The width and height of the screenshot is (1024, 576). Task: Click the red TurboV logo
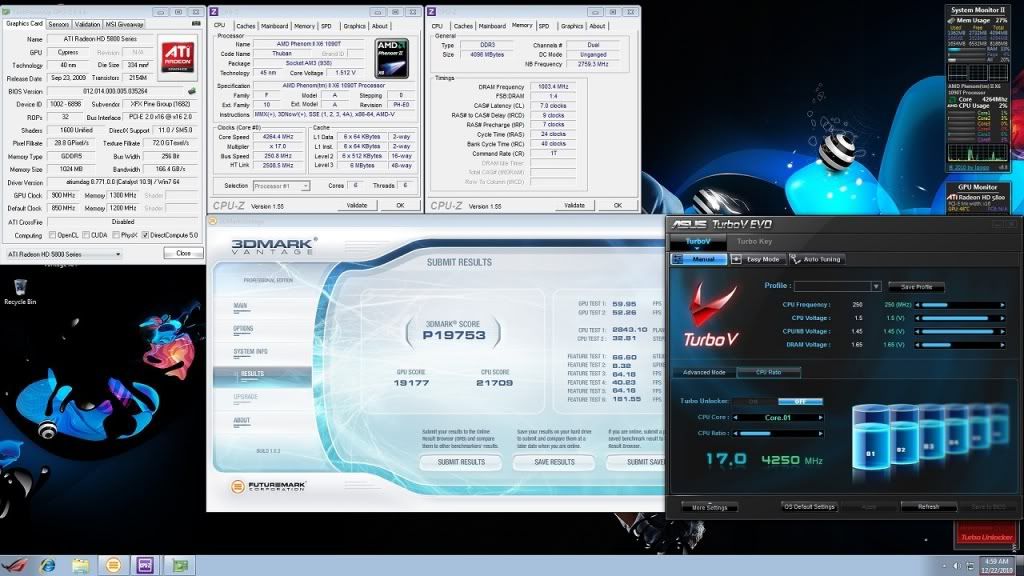711,315
